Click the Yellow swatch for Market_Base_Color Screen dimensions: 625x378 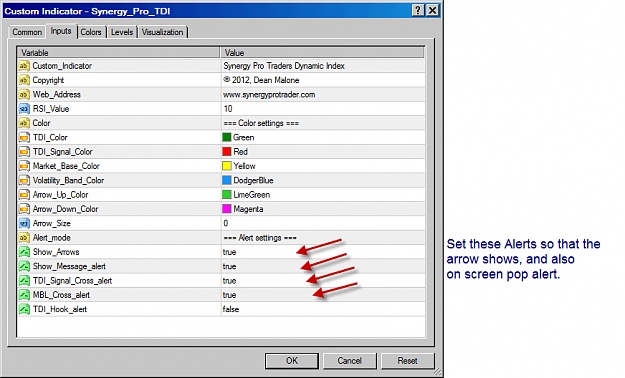(227, 166)
